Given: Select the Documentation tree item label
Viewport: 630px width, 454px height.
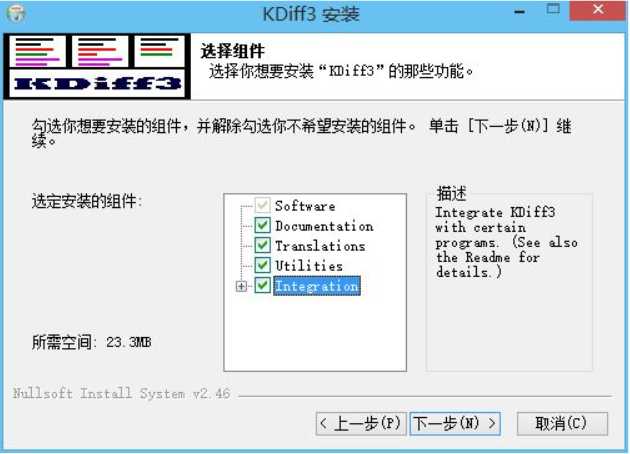Looking at the screenshot, I should (x=324, y=226).
